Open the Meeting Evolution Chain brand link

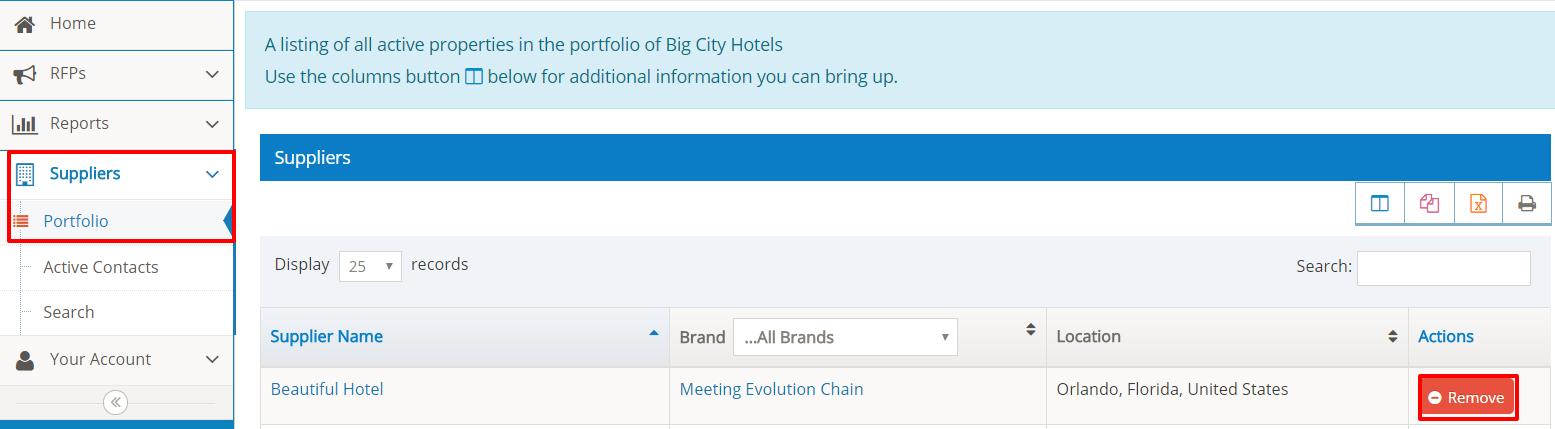point(771,389)
